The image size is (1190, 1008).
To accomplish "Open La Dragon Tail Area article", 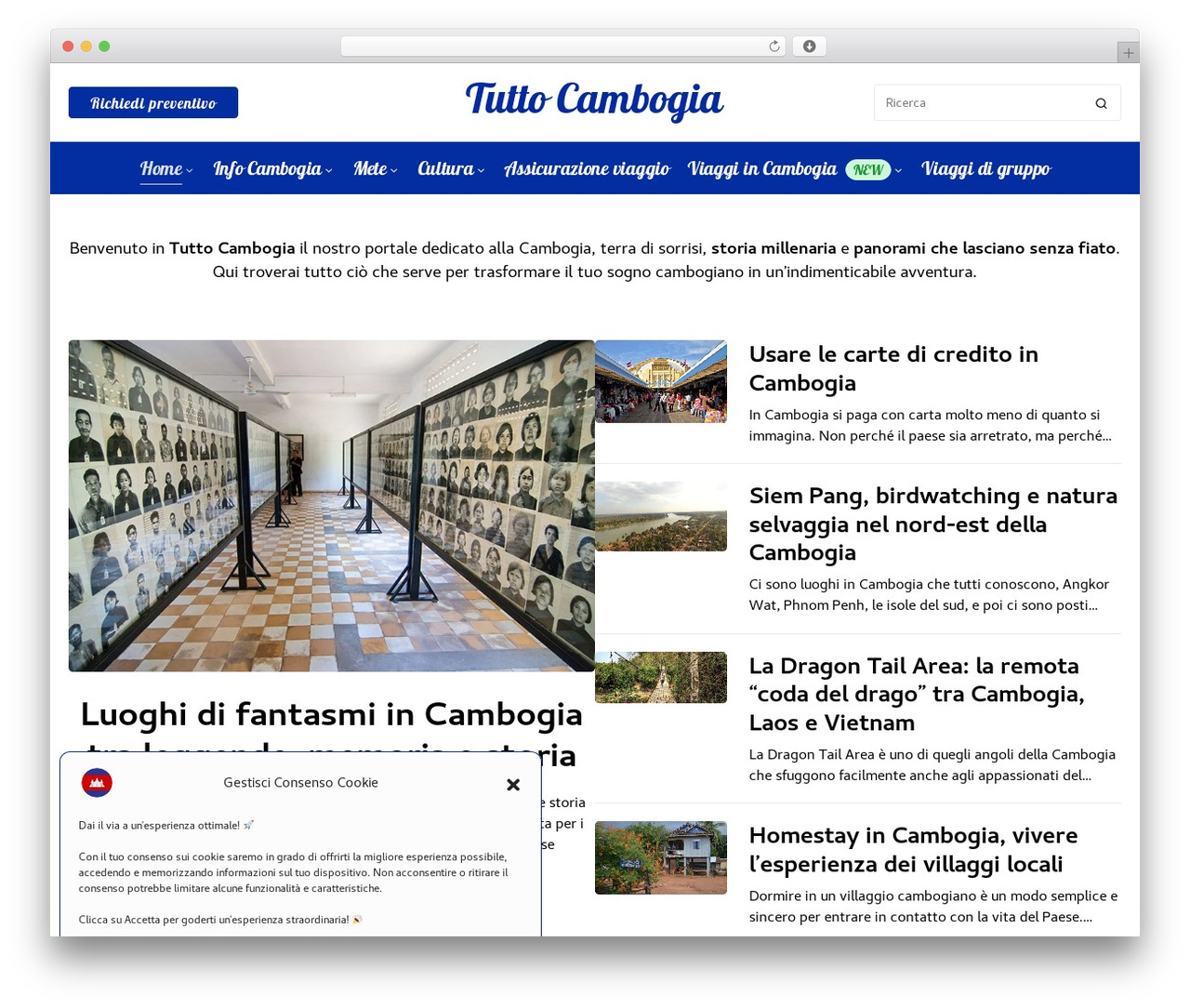I will (x=917, y=694).
